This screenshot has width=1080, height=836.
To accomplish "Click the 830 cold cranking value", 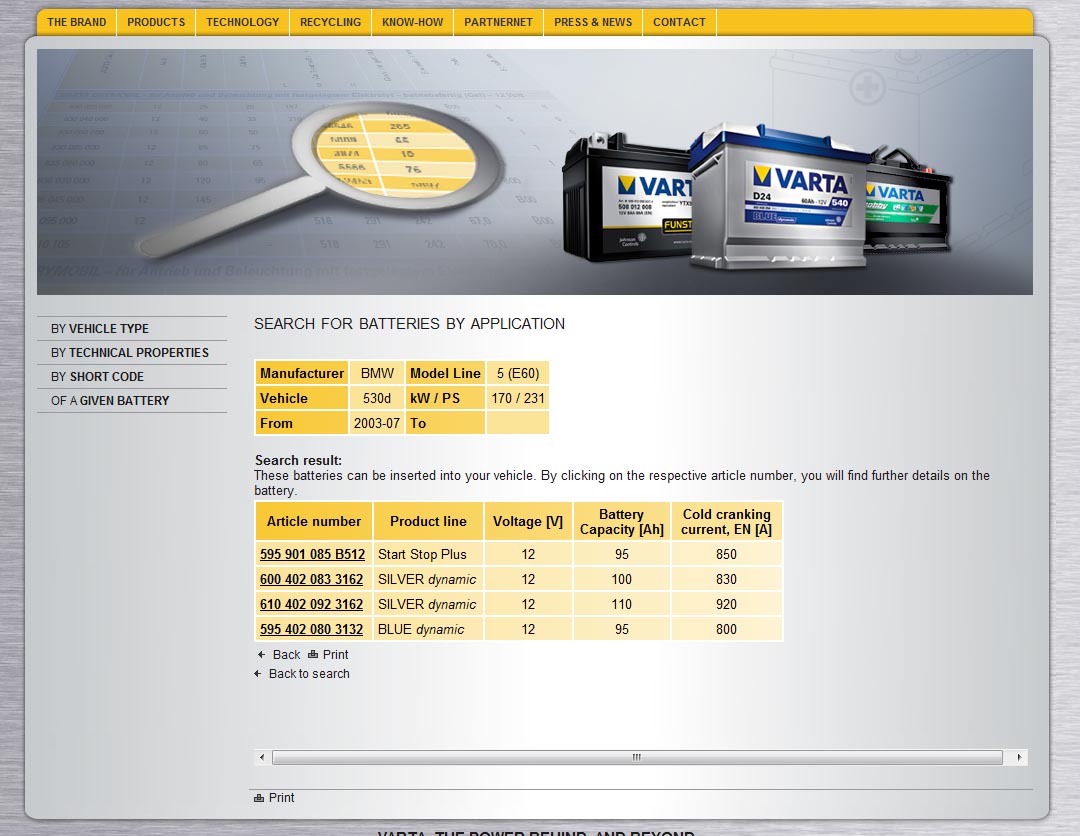I will (x=727, y=579).
